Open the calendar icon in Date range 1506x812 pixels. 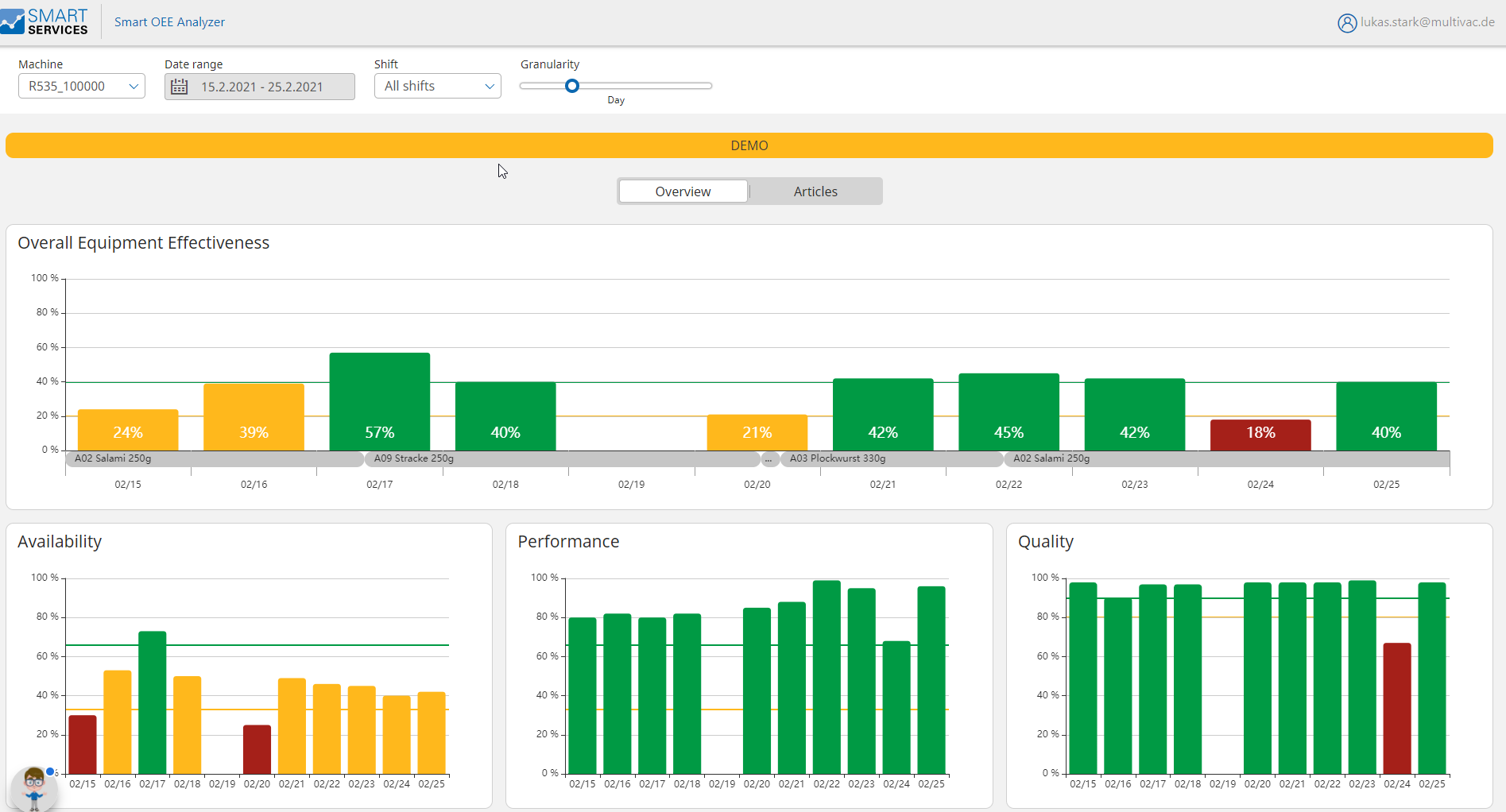180,87
